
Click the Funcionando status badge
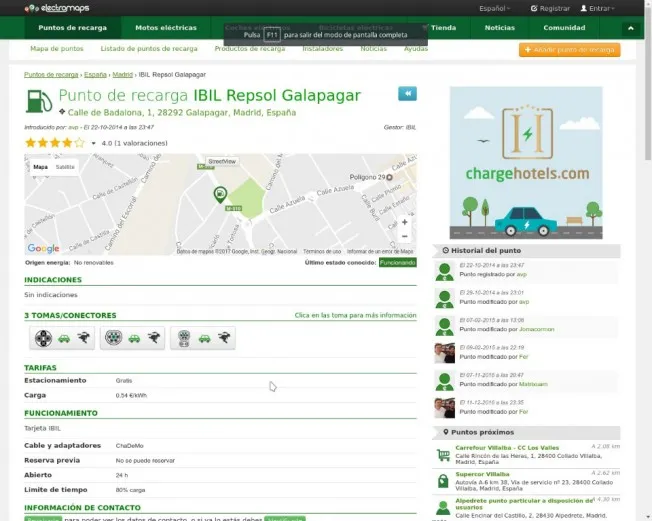pos(398,262)
